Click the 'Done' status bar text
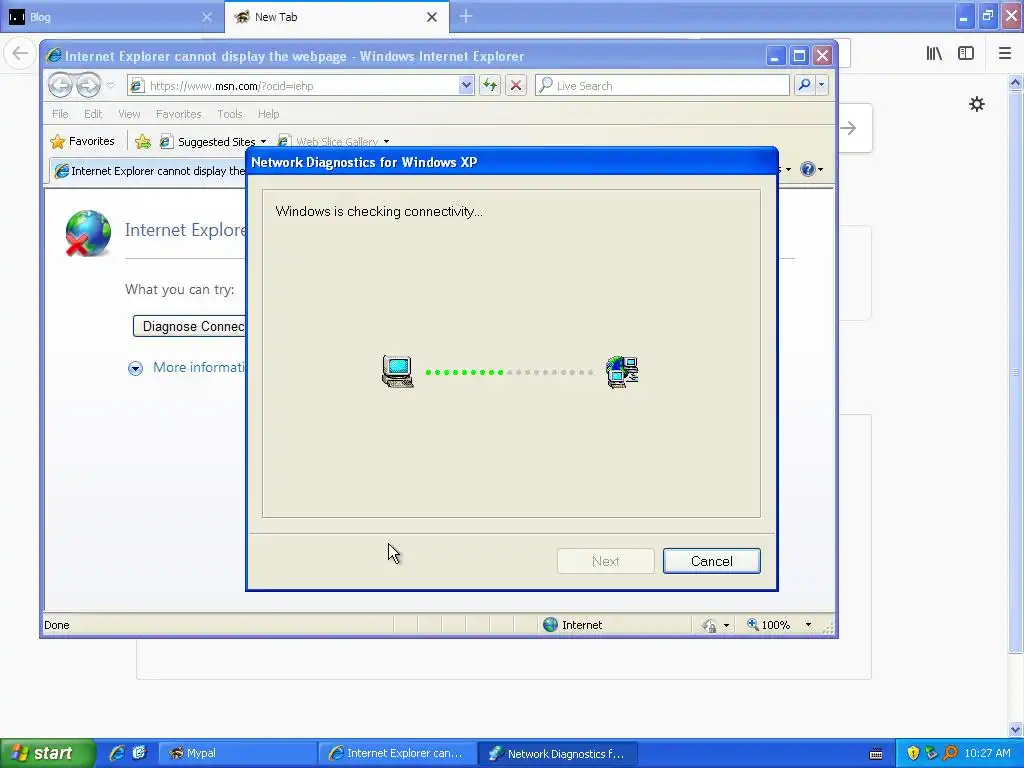Image resolution: width=1024 pixels, height=768 pixels. coord(57,625)
